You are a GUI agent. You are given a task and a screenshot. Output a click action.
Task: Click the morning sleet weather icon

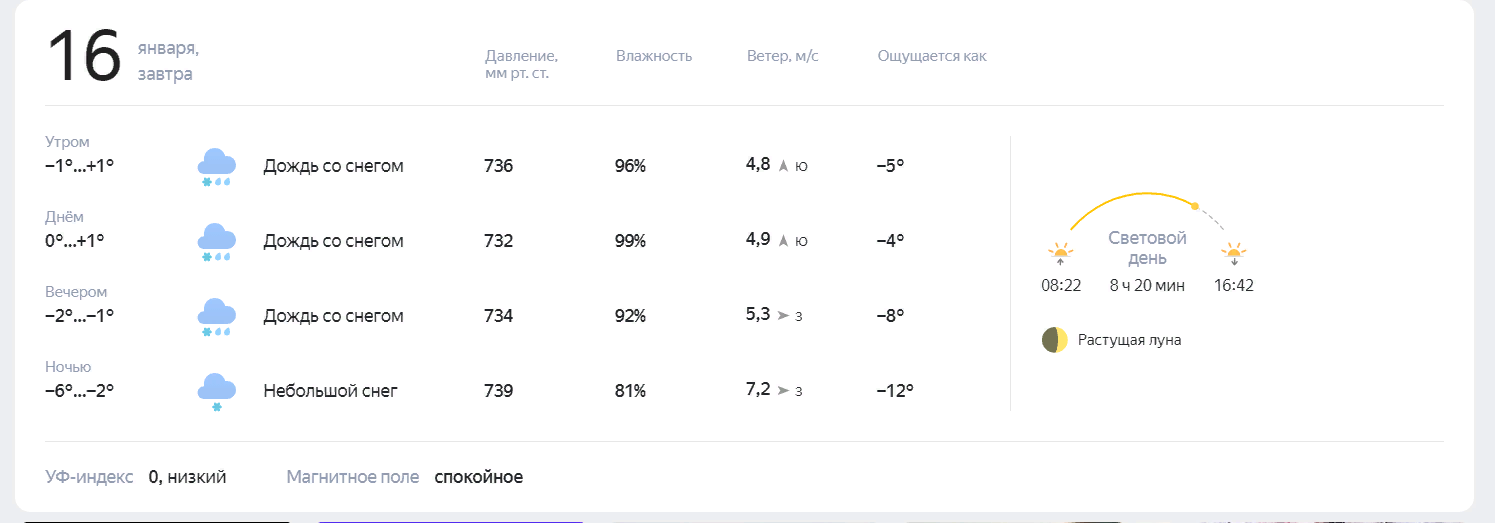point(216,166)
